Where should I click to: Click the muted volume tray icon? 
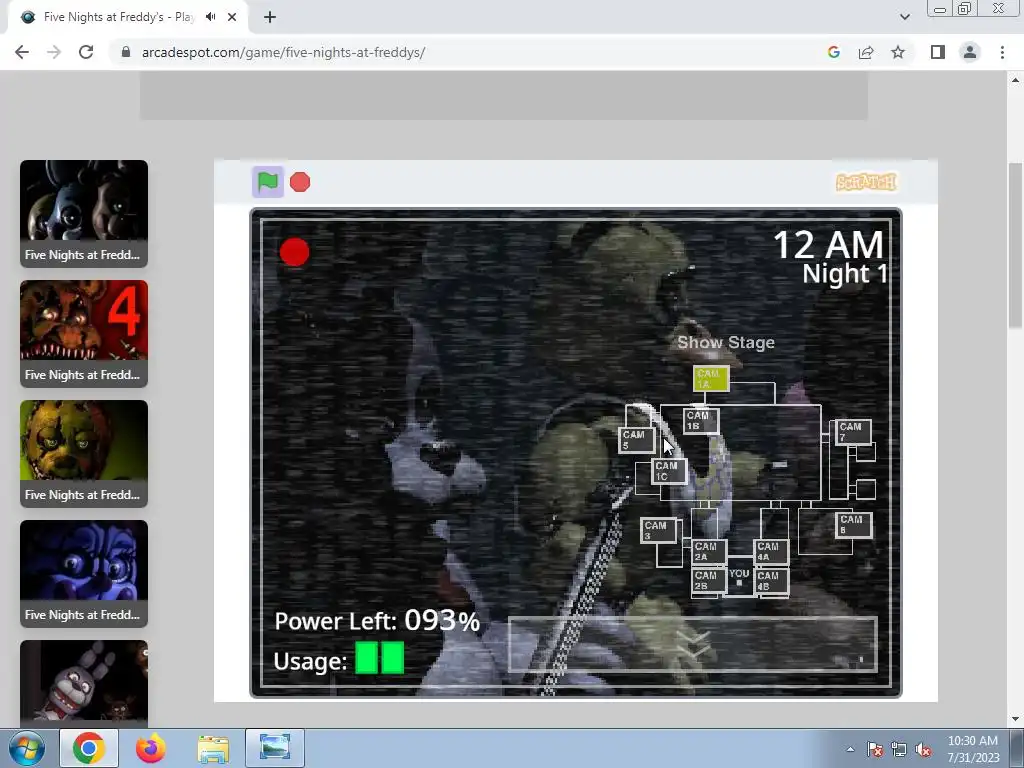(923, 749)
